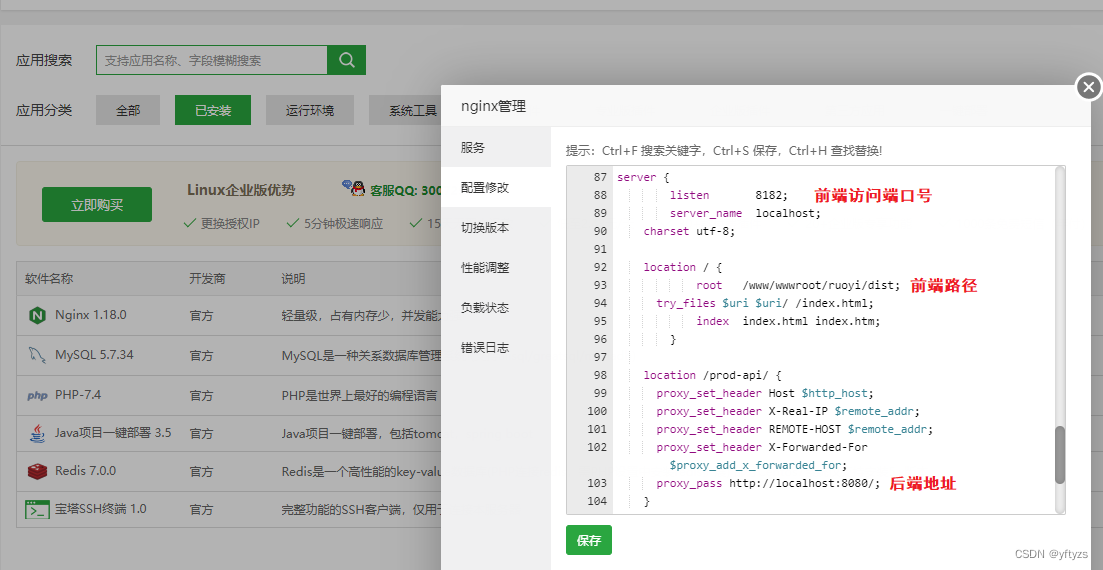Click the proxy_set_header X-Real-IP line
The image size is (1103, 570).
(x=788, y=411)
